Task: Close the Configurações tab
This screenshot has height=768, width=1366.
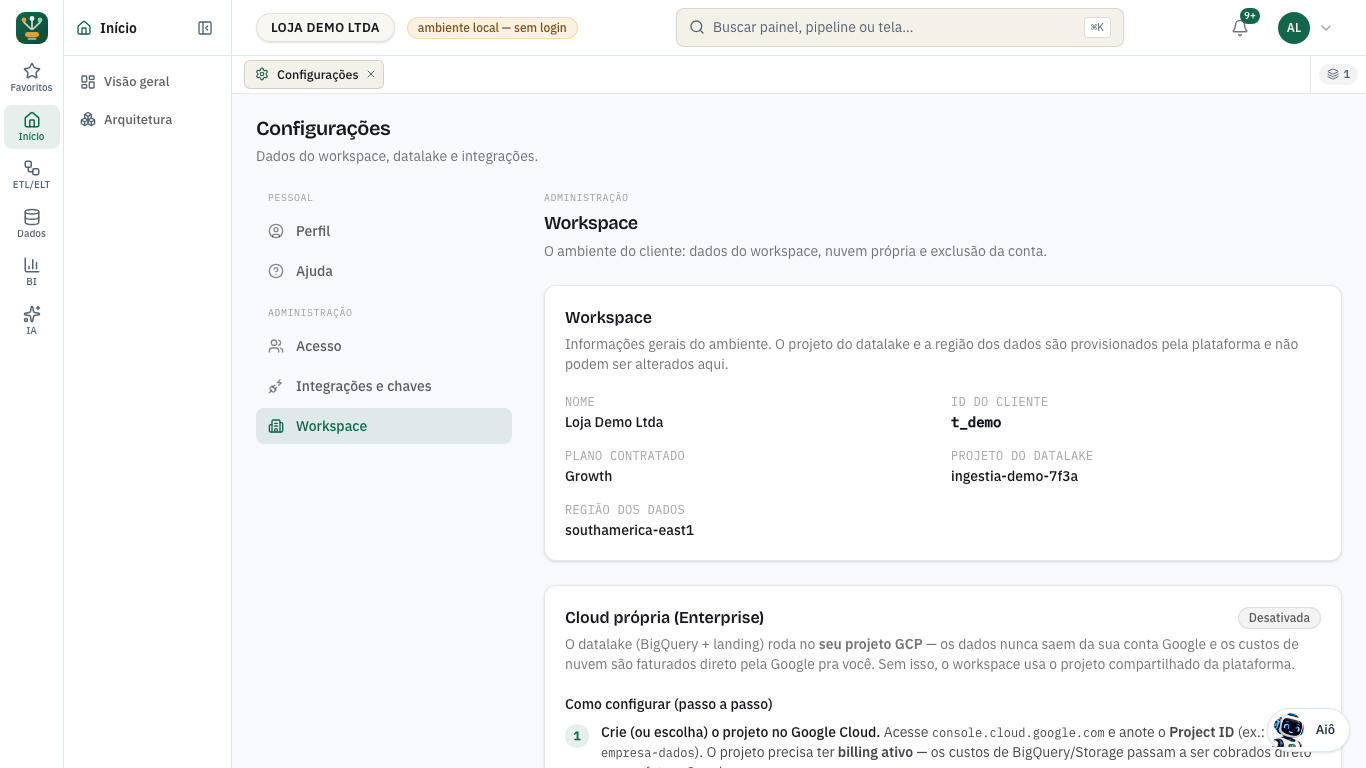Action: (x=371, y=74)
